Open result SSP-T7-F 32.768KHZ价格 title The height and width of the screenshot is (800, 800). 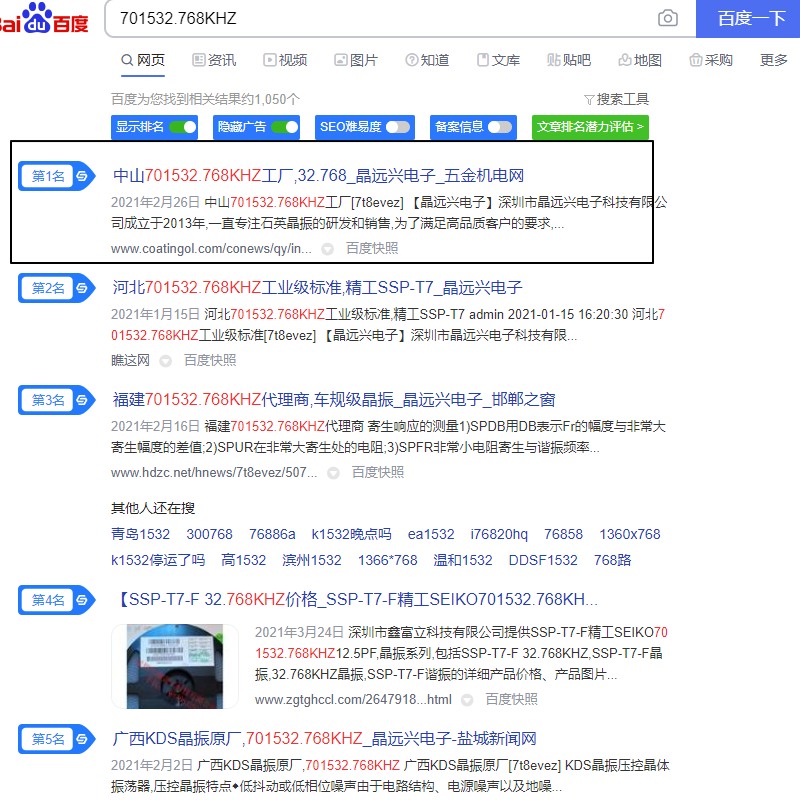pyautogui.click(x=358, y=599)
